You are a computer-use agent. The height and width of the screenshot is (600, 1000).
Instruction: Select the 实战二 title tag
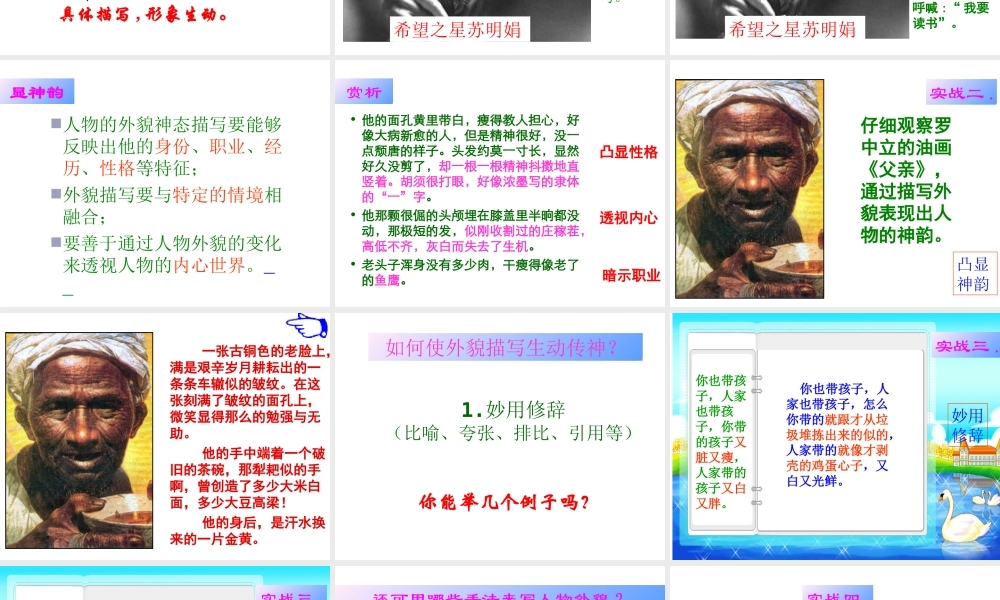[961, 92]
